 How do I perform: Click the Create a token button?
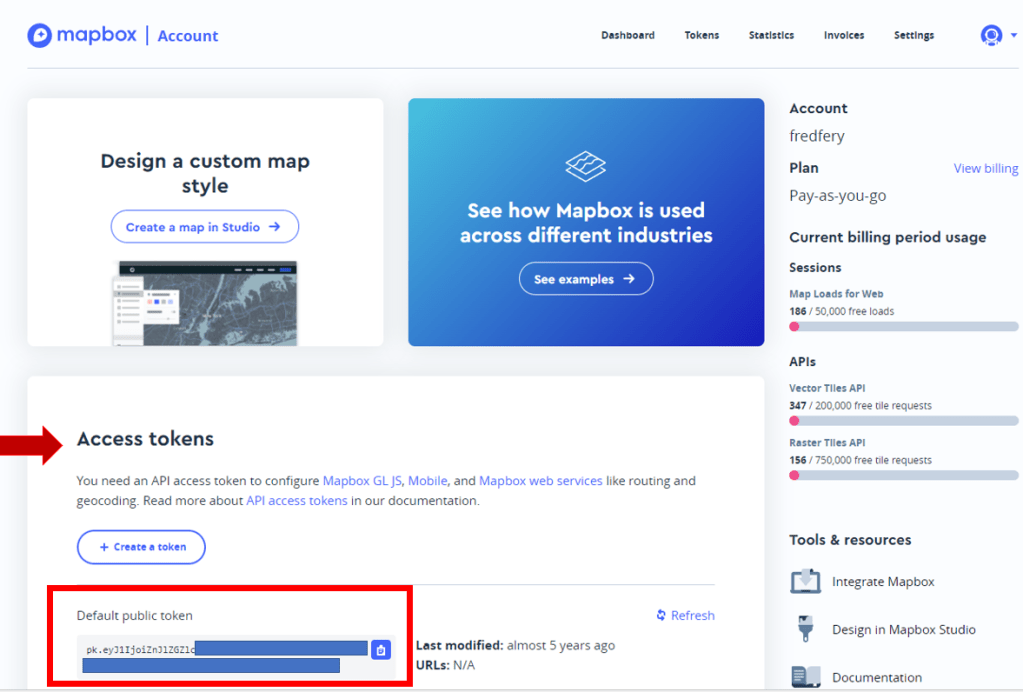click(141, 547)
